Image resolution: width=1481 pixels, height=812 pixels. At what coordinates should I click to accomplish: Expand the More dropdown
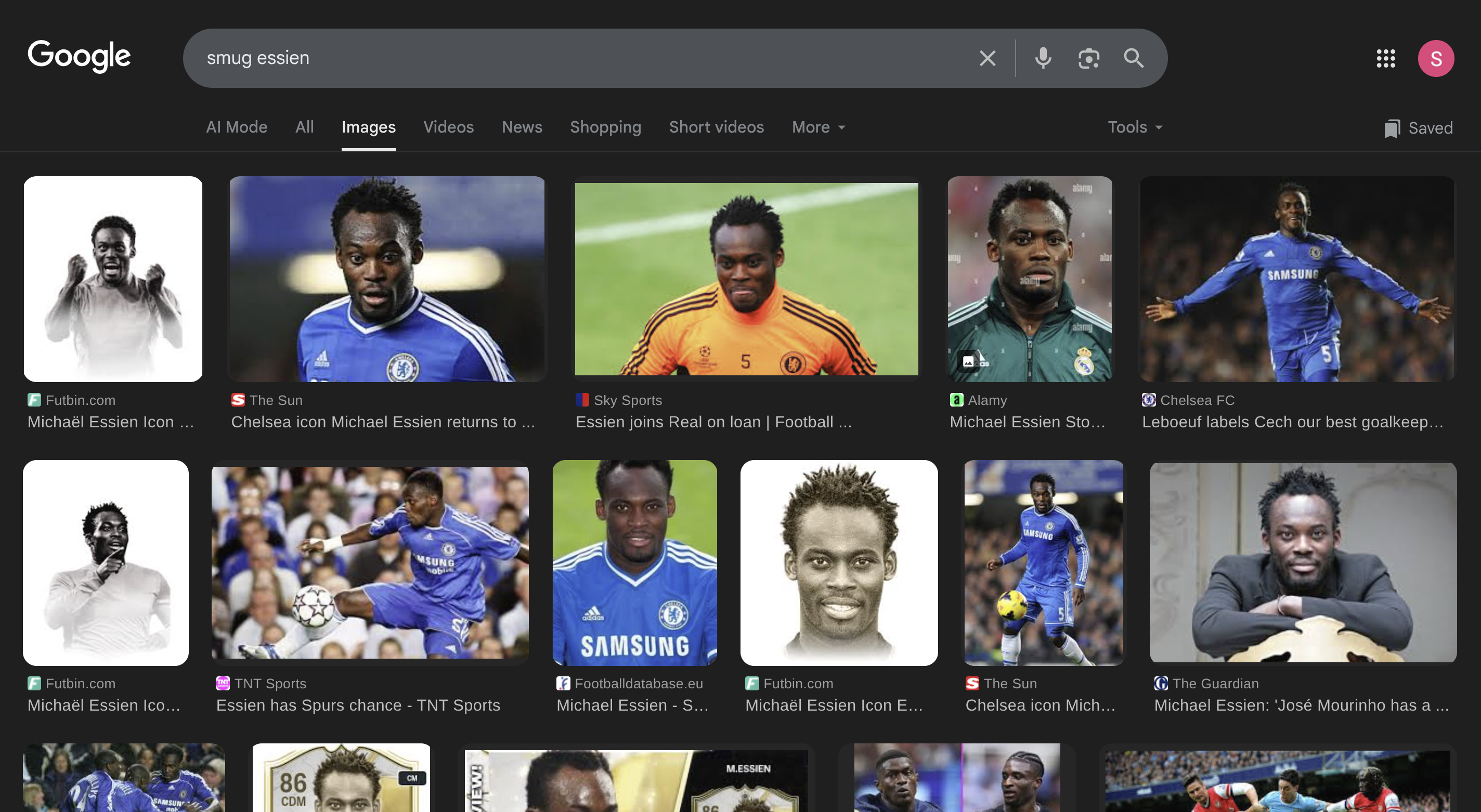[x=818, y=127]
